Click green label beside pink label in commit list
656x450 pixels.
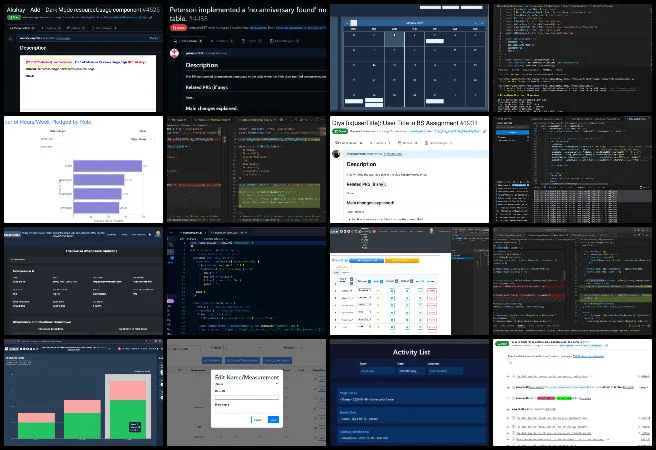tap(564, 398)
